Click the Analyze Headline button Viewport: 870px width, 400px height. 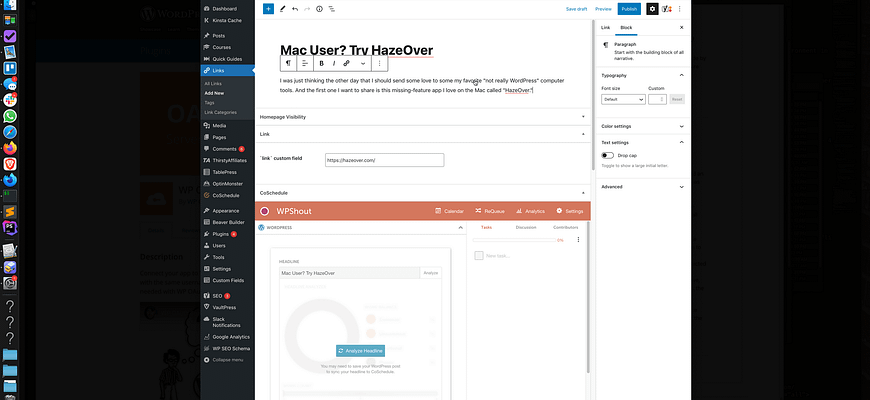[360, 351]
